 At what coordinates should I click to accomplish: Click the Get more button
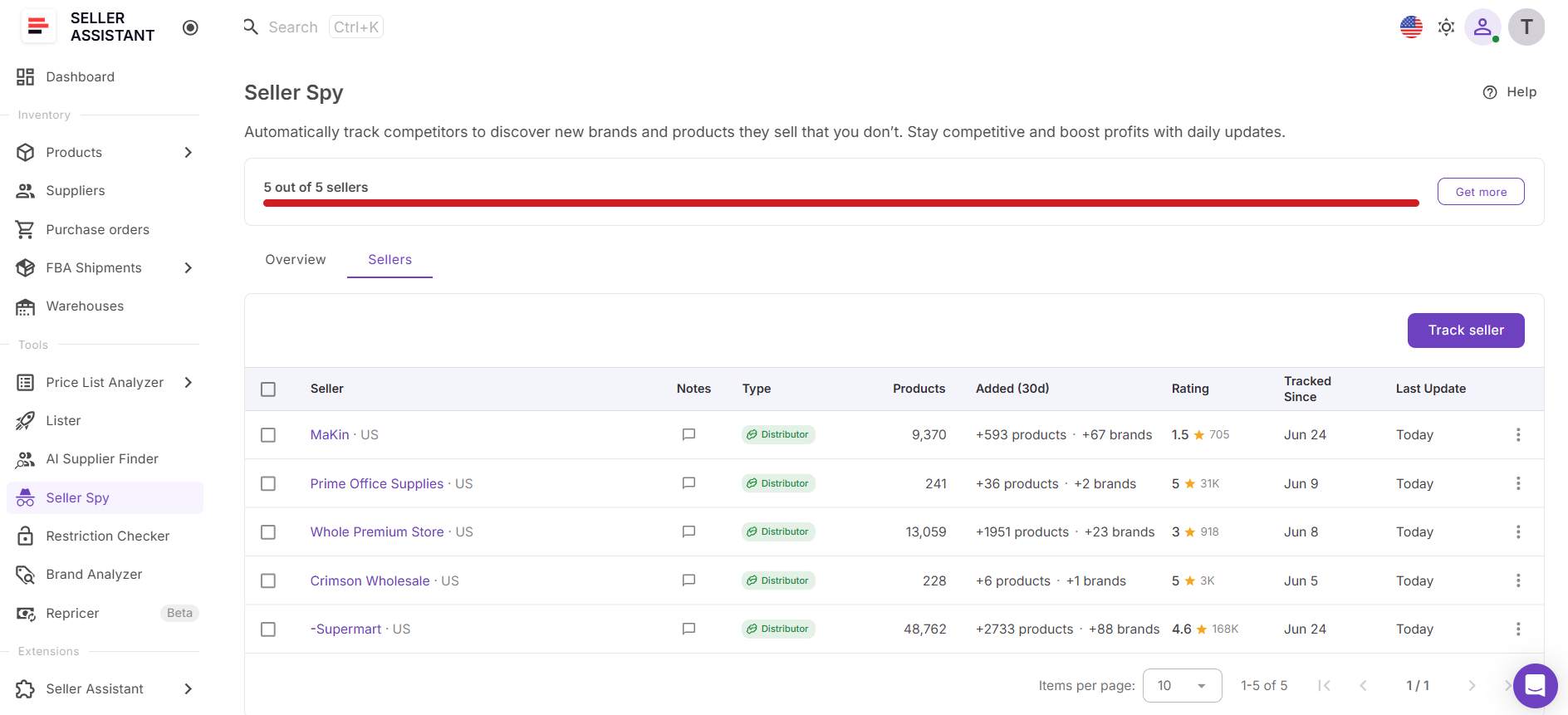click(1481, 192)
